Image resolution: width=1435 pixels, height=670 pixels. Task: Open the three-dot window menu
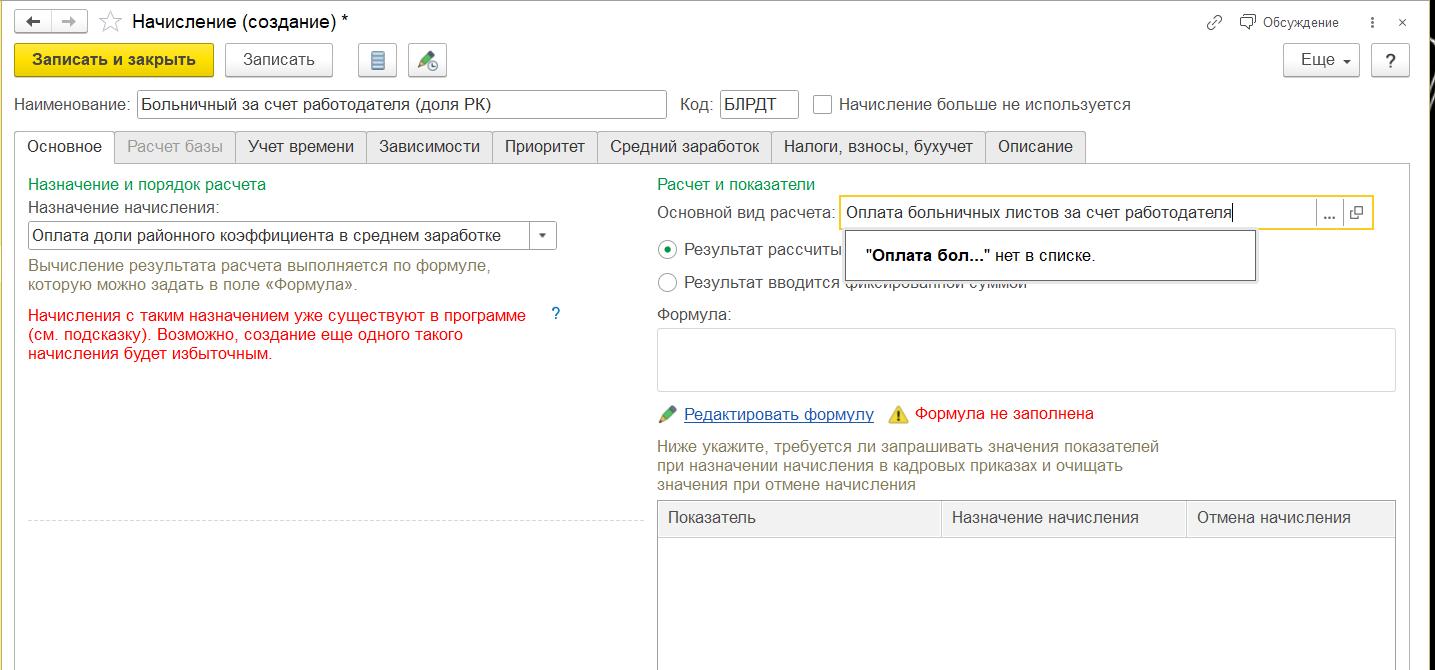(1372, 22)
